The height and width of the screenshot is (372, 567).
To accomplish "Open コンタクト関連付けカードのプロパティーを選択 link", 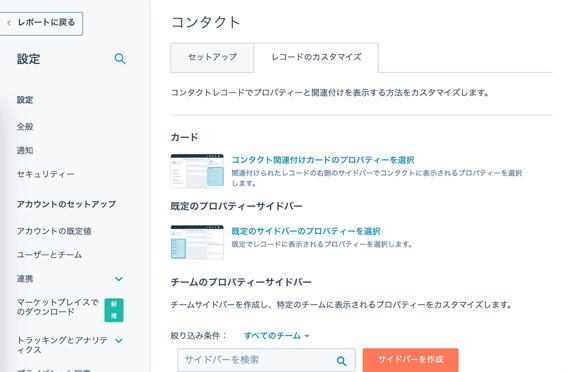I will click(x=323, y=160).
